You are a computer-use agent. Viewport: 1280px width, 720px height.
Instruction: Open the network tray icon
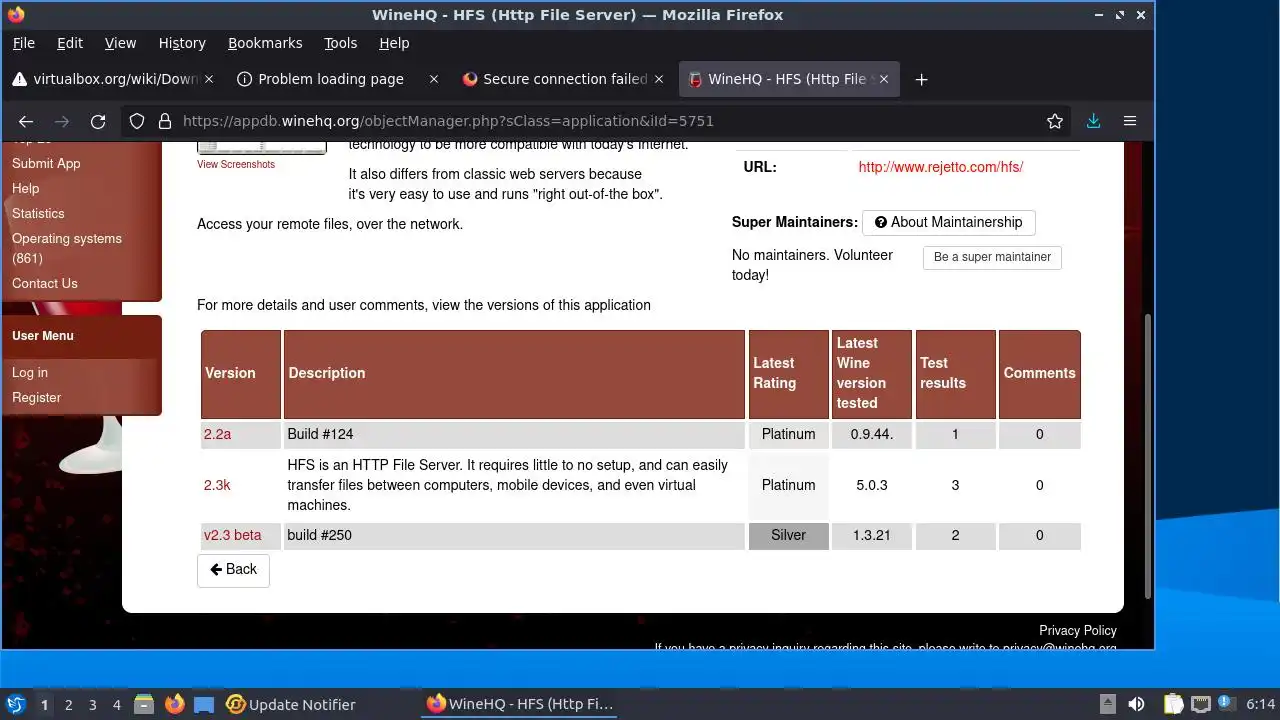[1201, 704]
